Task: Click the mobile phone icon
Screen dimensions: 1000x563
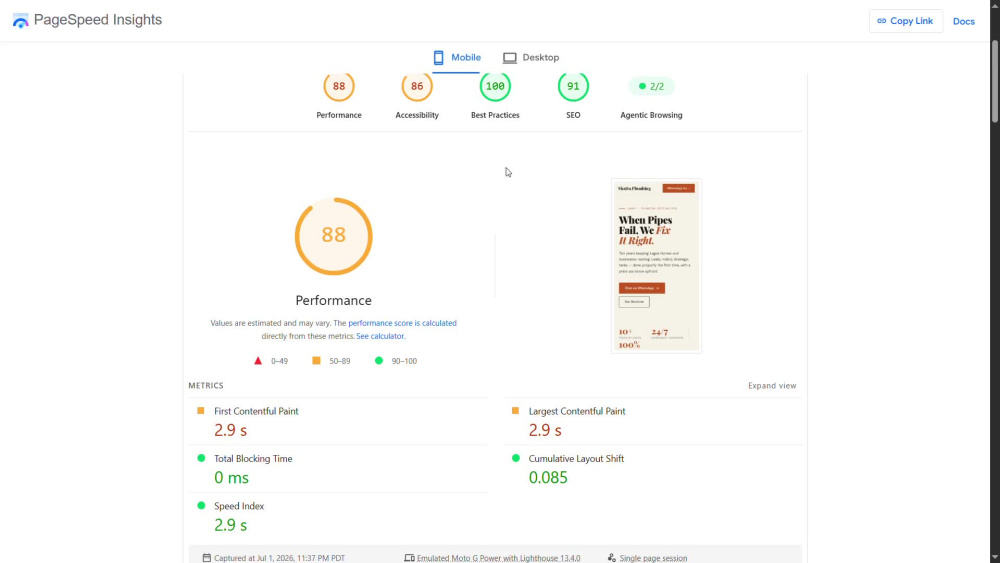Action: (x=438, y=57)
